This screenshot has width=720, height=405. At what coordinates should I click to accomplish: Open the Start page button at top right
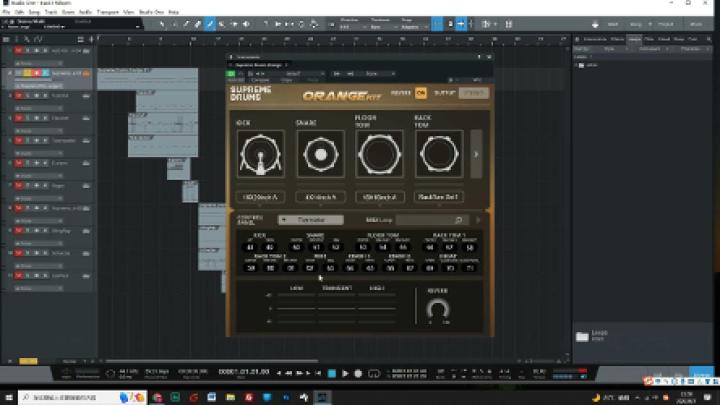coord(613,24)
